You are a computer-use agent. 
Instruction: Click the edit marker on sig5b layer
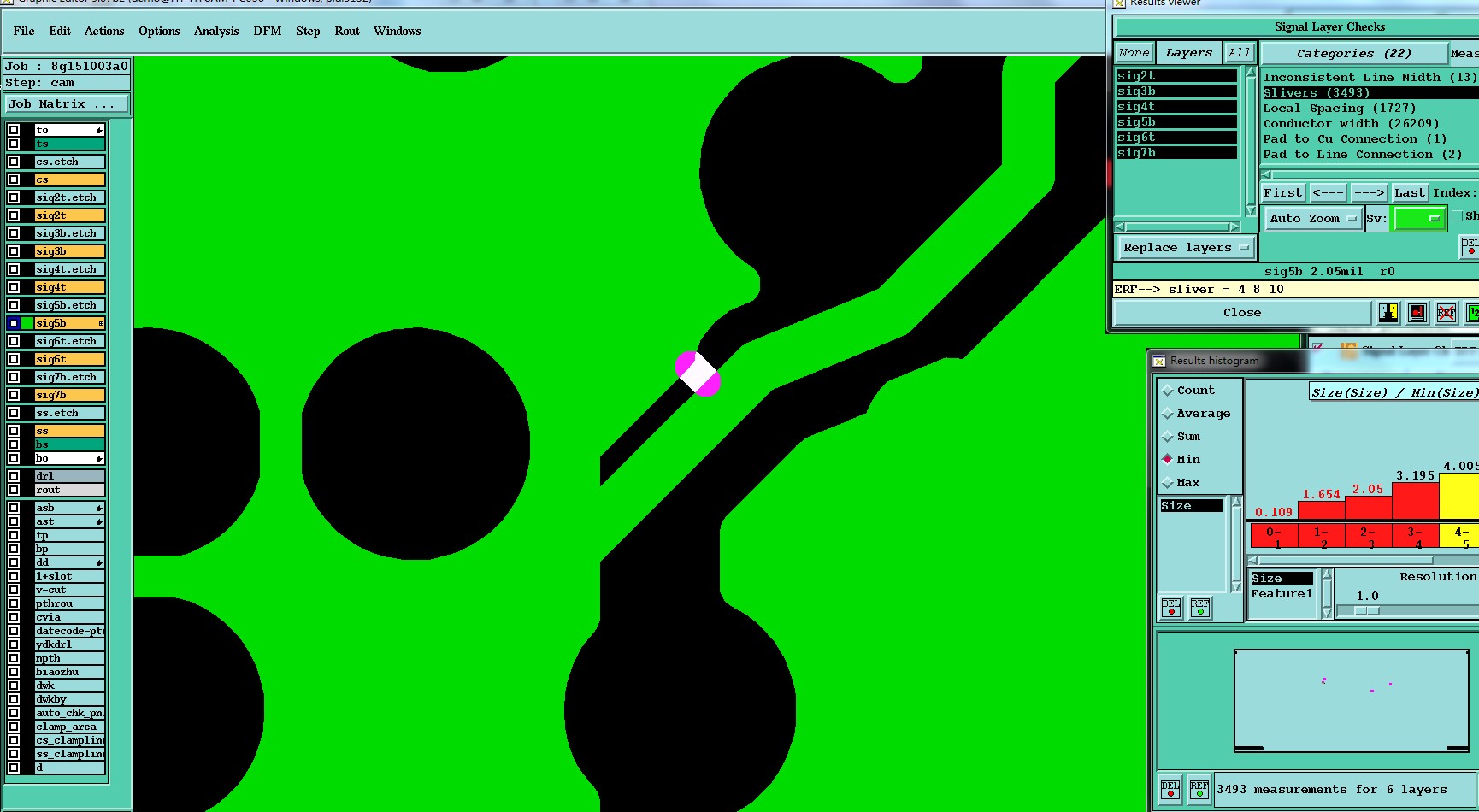click(101, 323)
